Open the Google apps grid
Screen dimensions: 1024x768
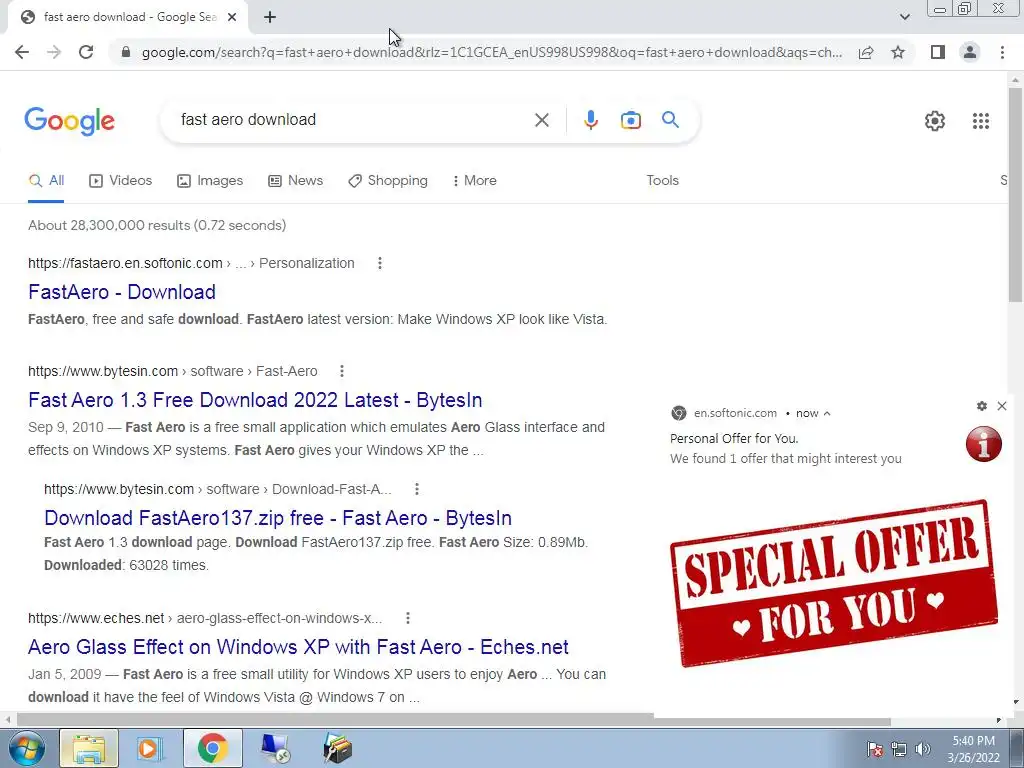(x=981, y=121)
